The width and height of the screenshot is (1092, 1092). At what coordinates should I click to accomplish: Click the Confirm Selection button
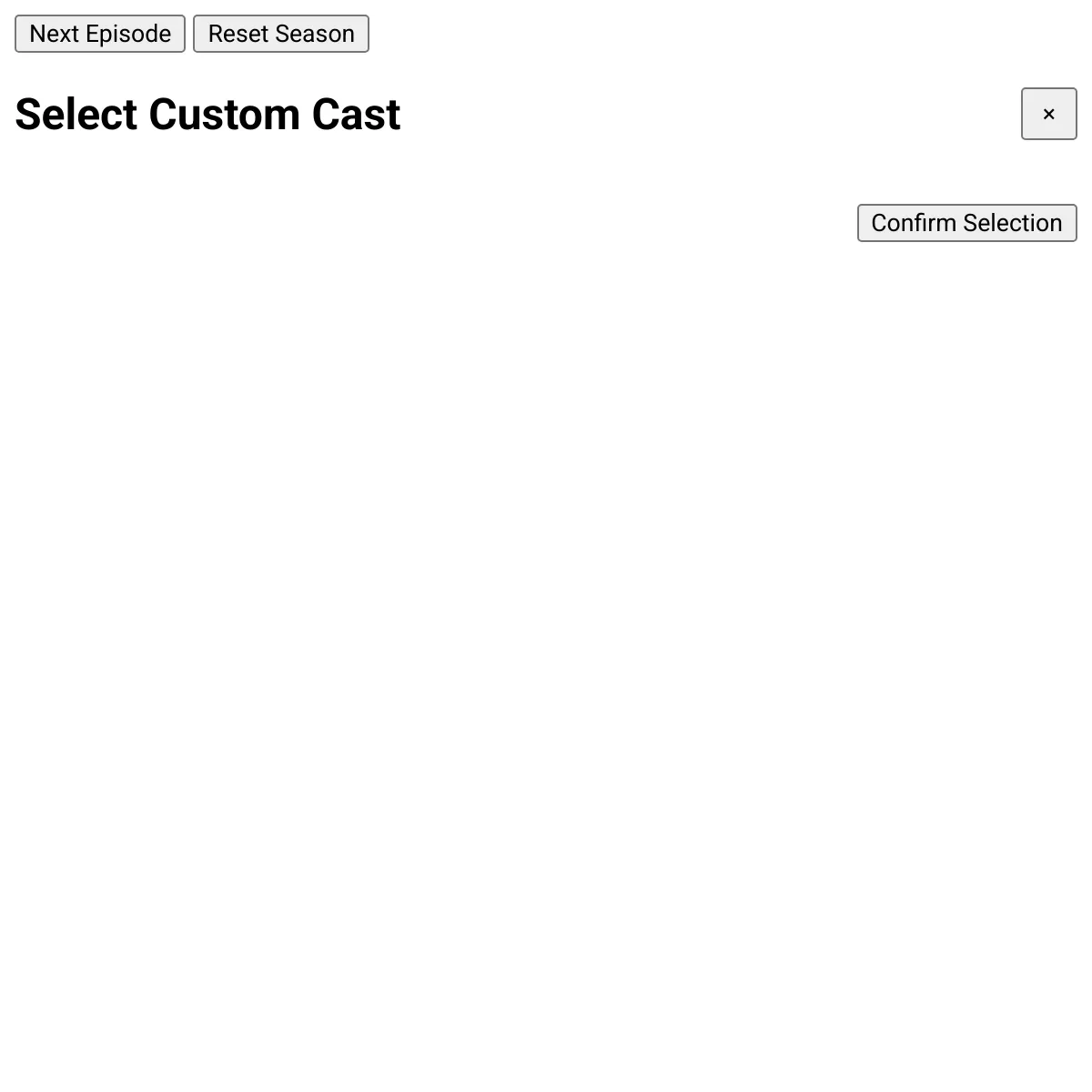[x=966, y=223]
